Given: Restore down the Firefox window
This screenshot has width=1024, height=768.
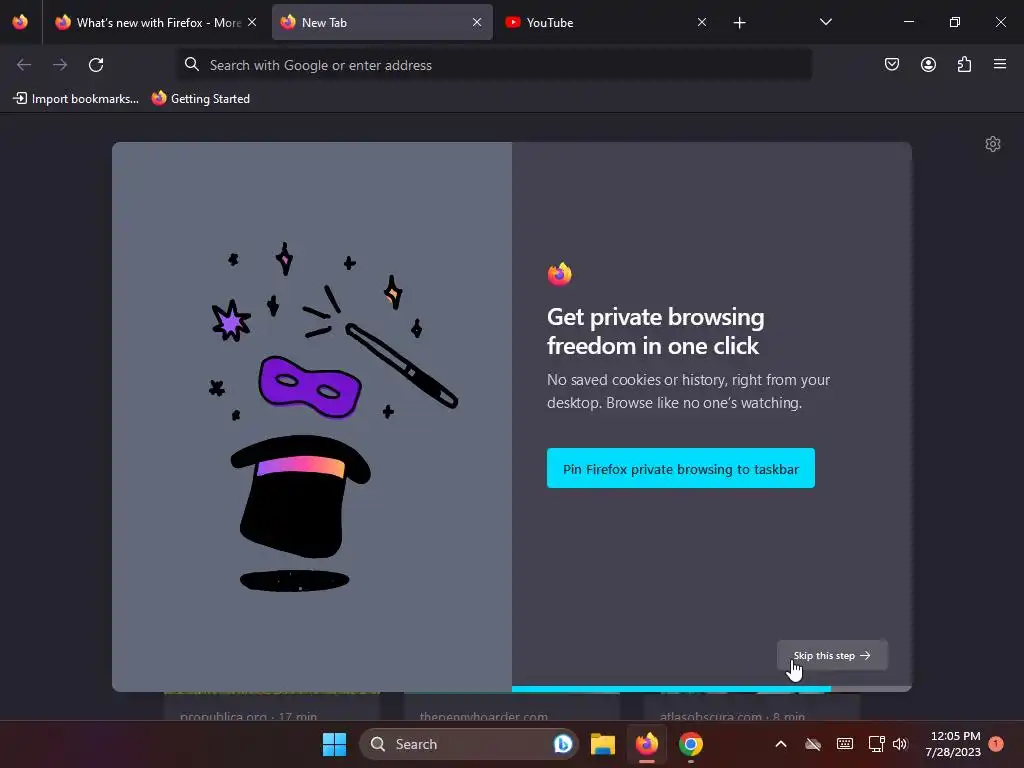Looking at the screenshot, I should [954, 22].
